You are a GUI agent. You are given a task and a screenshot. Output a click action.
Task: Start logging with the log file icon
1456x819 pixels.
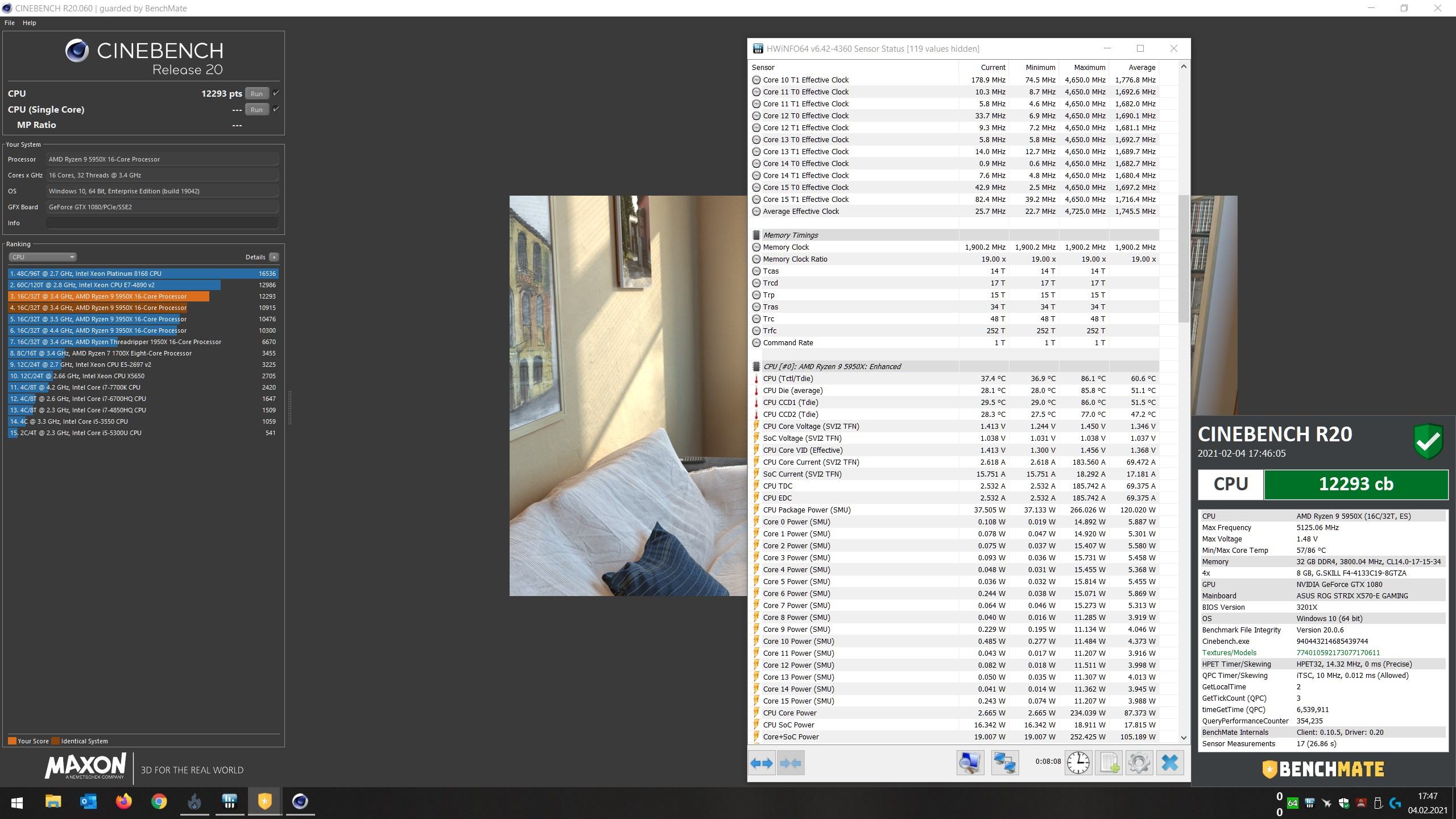pyautogui.click(x=1108, y=763)
